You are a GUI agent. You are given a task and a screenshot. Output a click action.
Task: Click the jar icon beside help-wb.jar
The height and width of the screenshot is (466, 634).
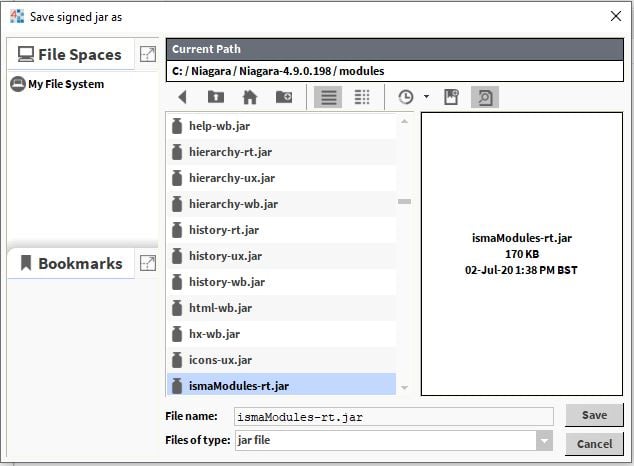(x=177, y=126)
